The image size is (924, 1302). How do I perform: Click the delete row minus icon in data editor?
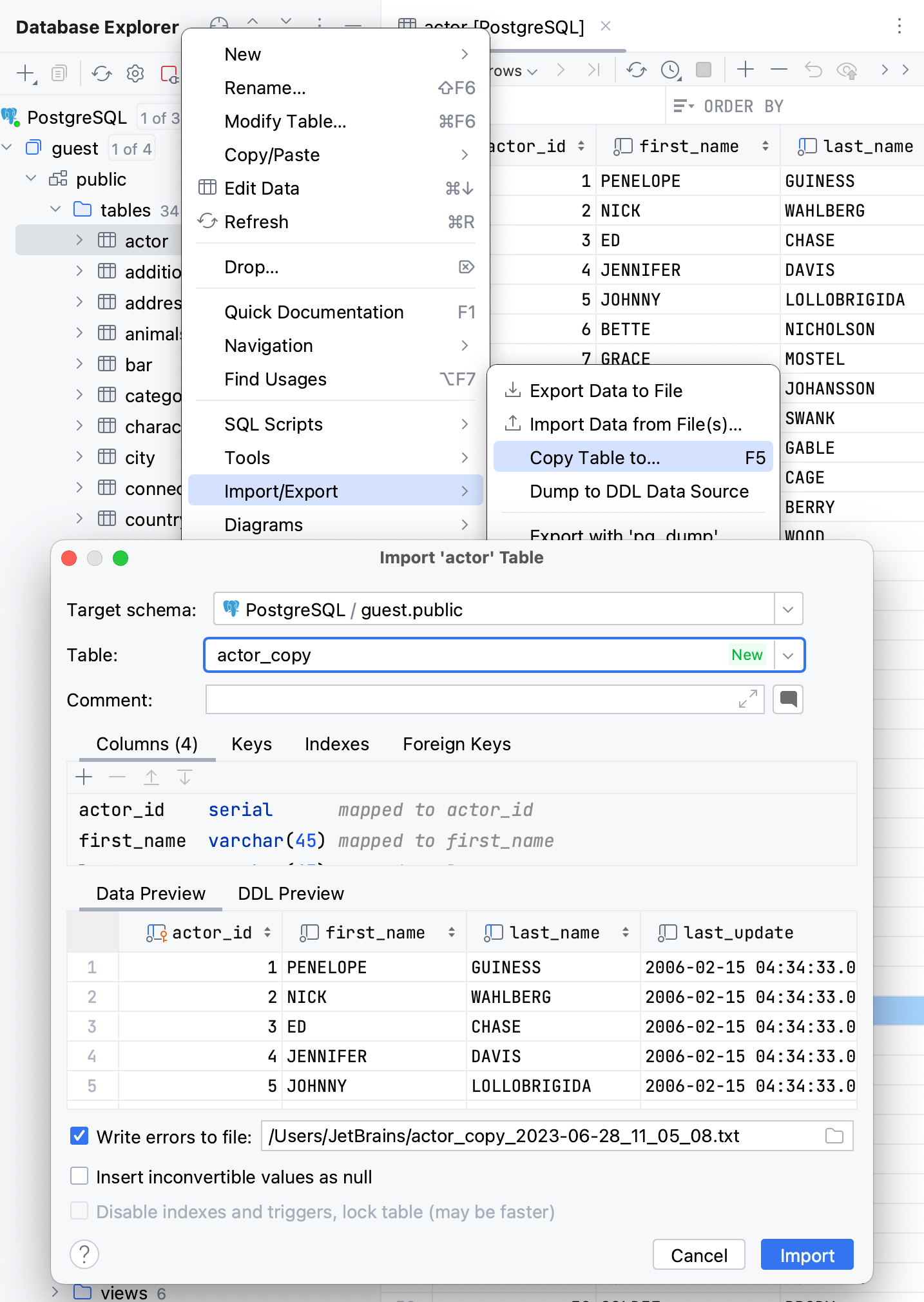pyautogui.click(x=779, y=70)
